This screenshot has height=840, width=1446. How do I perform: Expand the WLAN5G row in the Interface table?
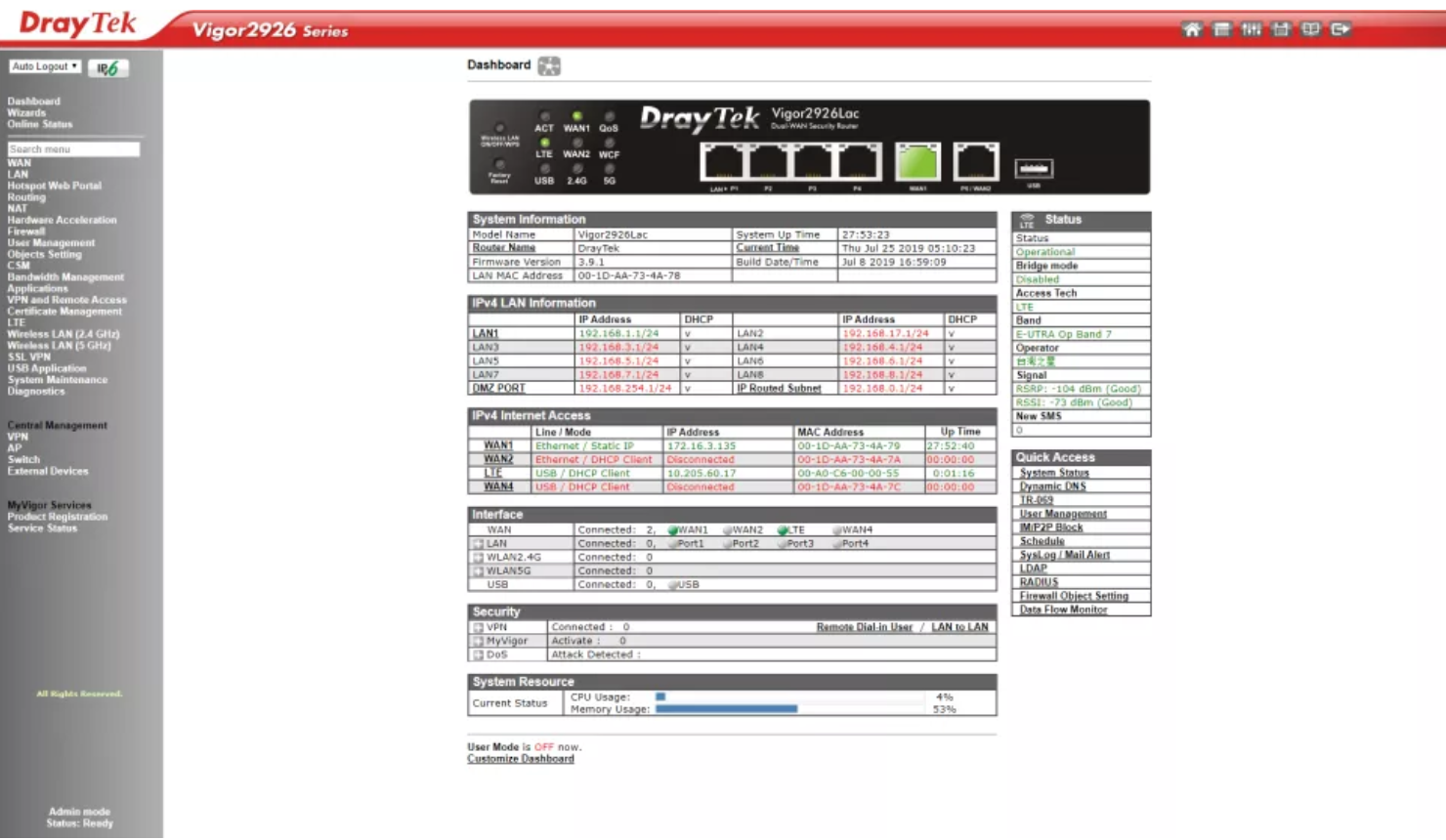(479, 571)
